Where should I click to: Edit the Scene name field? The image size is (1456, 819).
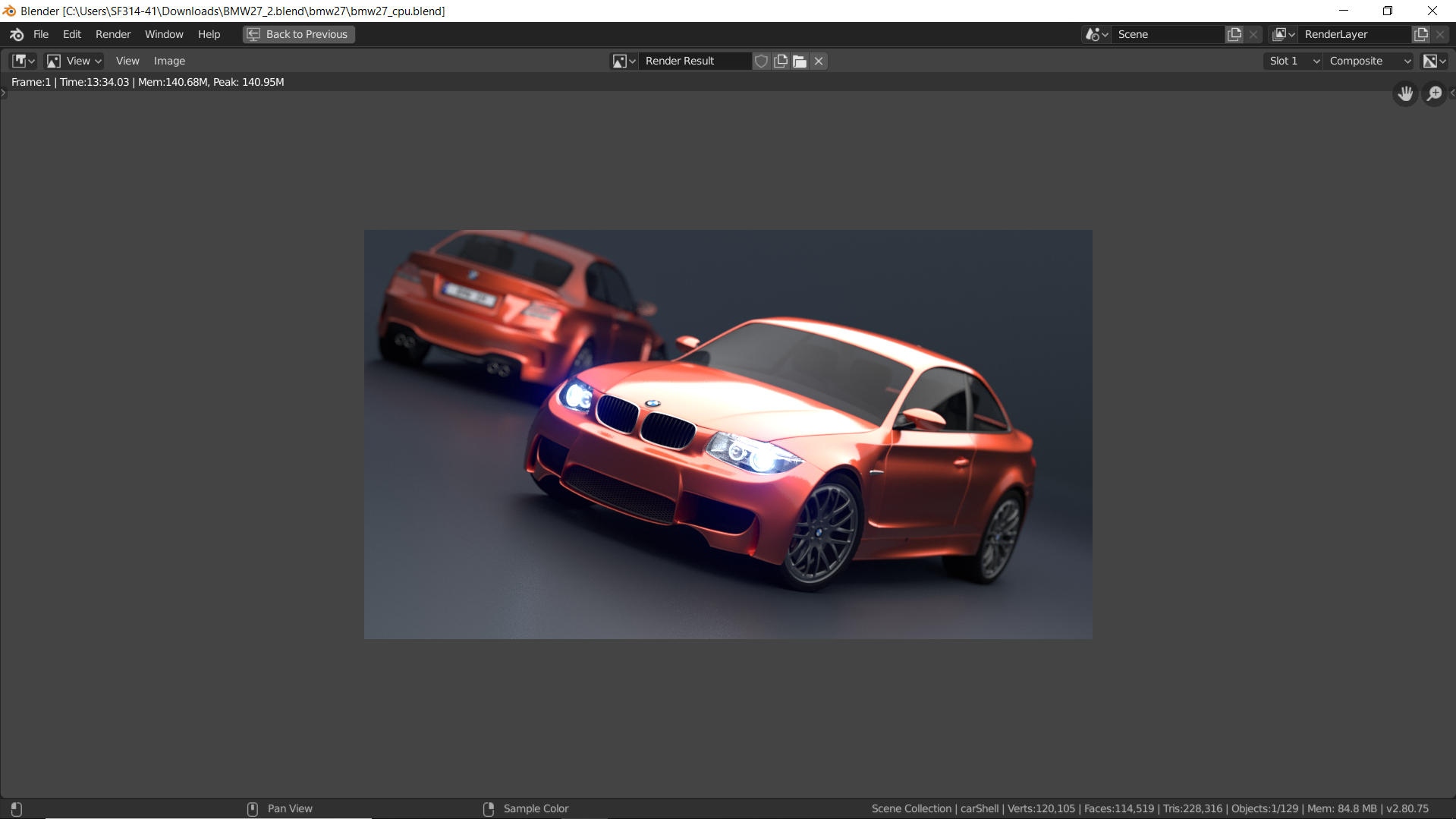[x=1168, y=34]
